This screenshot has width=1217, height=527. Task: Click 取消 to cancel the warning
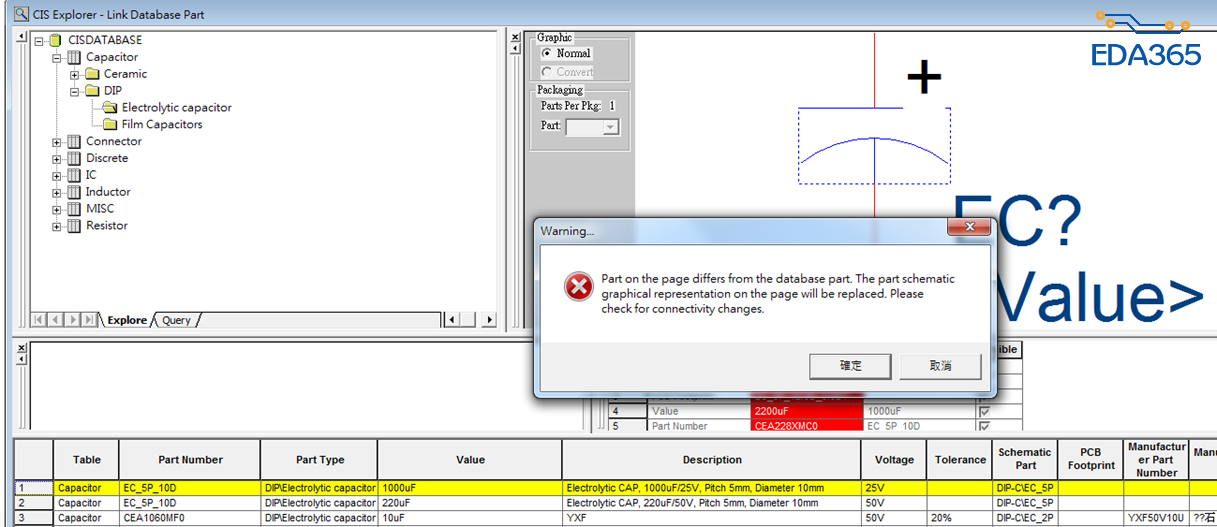[940, 366]
